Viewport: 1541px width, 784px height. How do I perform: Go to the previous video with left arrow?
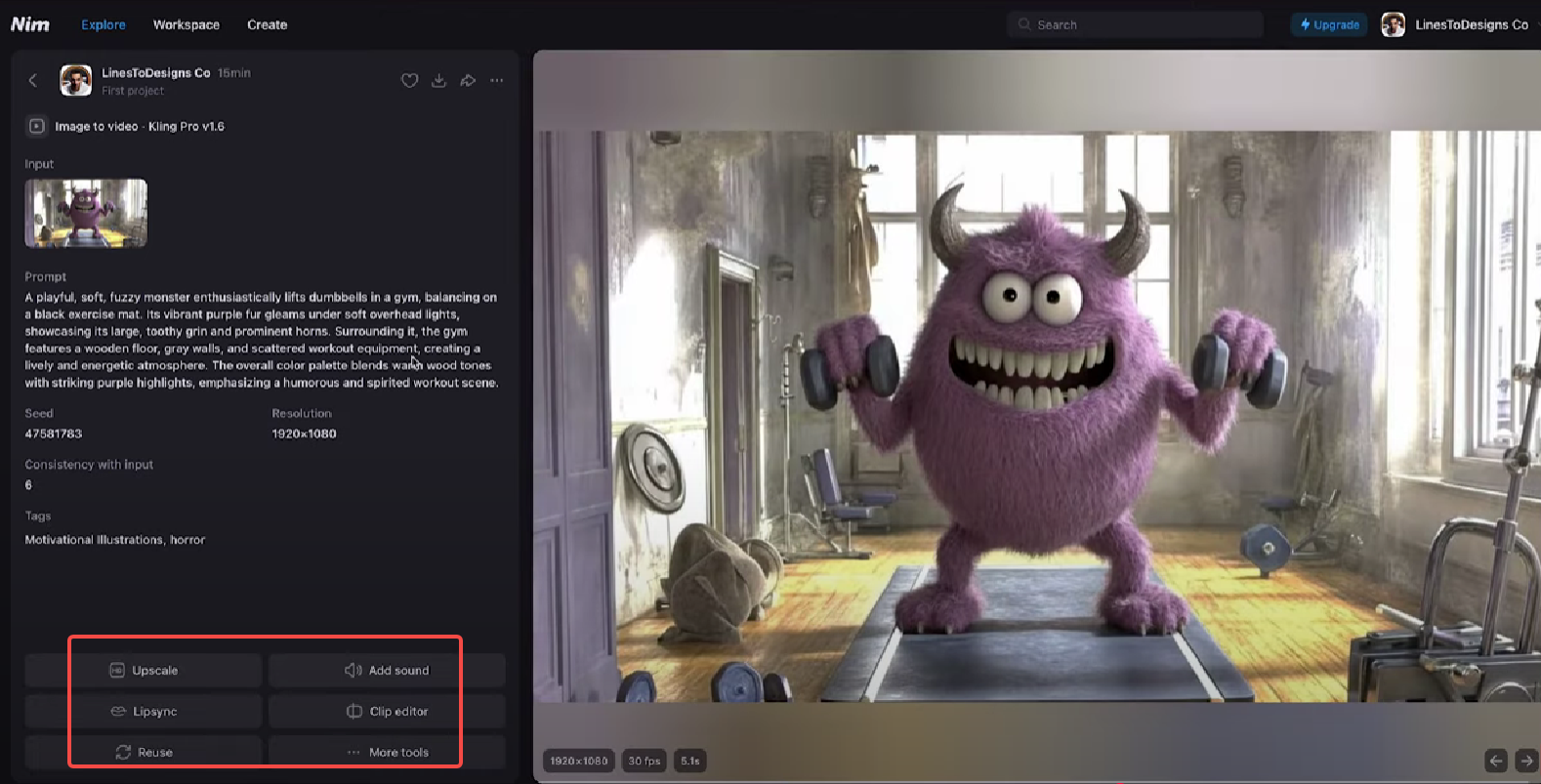[1496, 761]
